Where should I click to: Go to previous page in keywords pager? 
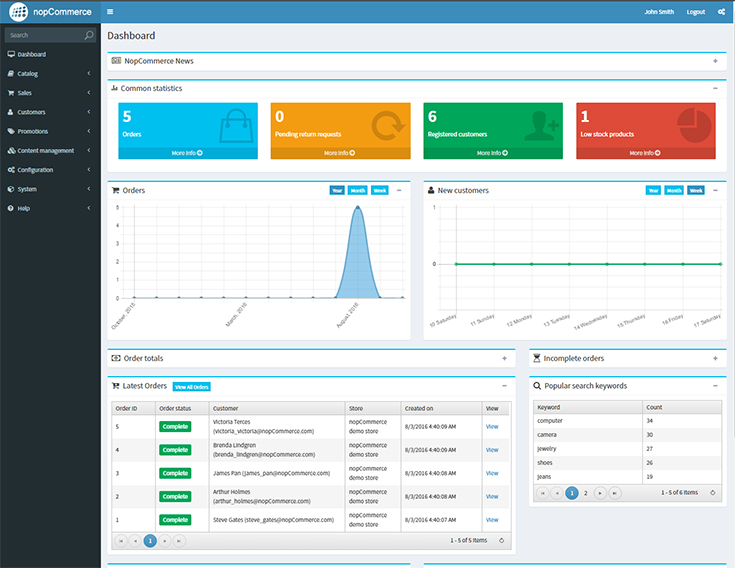(x=557, y=493)
